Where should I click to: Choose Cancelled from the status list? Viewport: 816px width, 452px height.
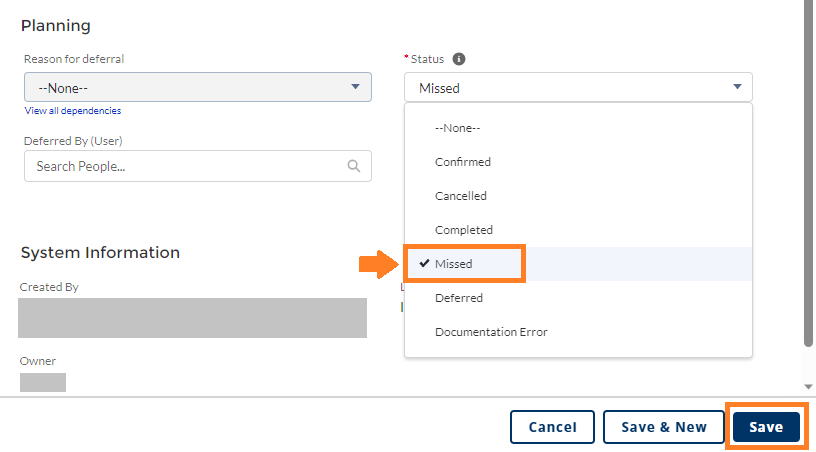coord(461,196)
